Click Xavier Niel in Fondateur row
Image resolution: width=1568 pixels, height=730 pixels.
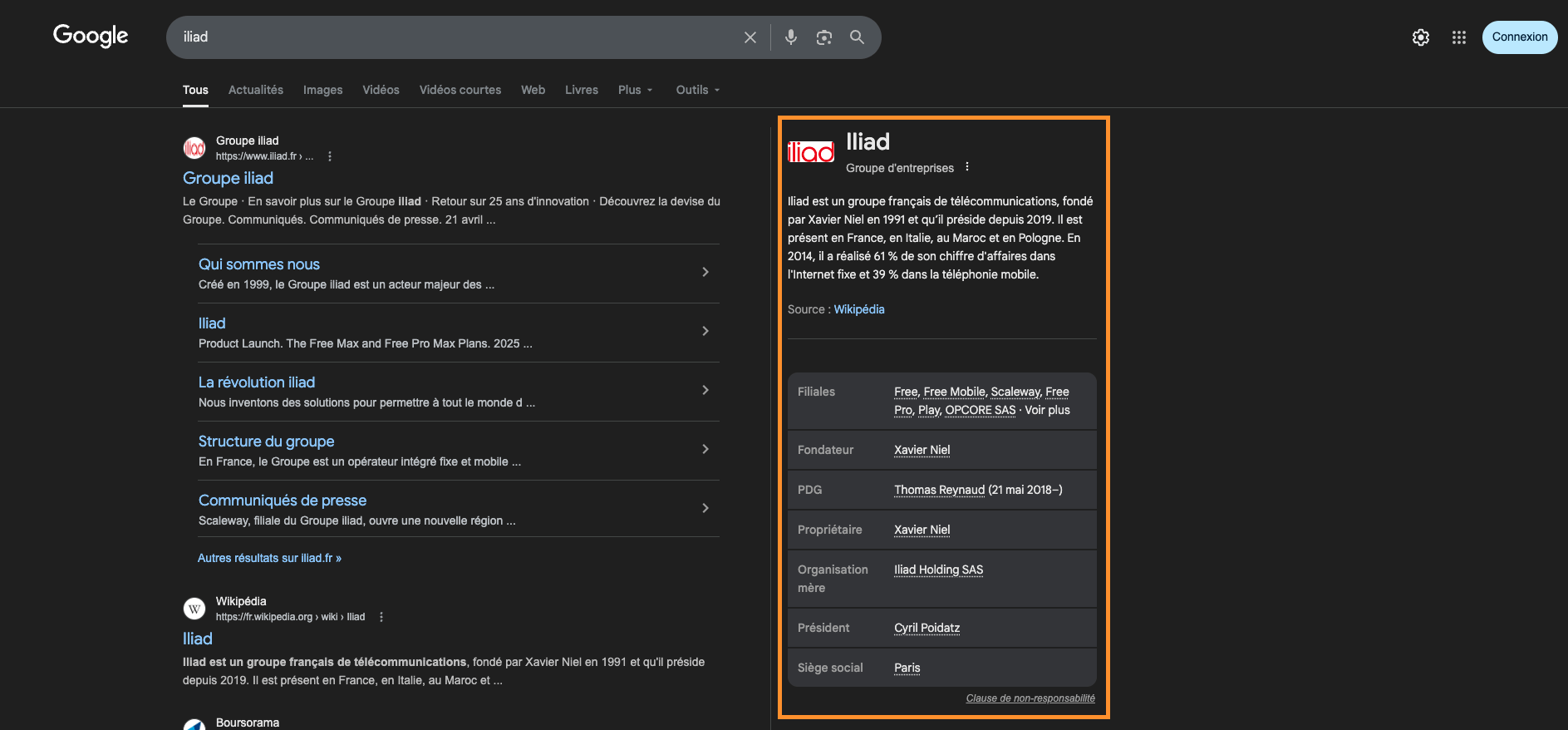click(x=922, y=450)
